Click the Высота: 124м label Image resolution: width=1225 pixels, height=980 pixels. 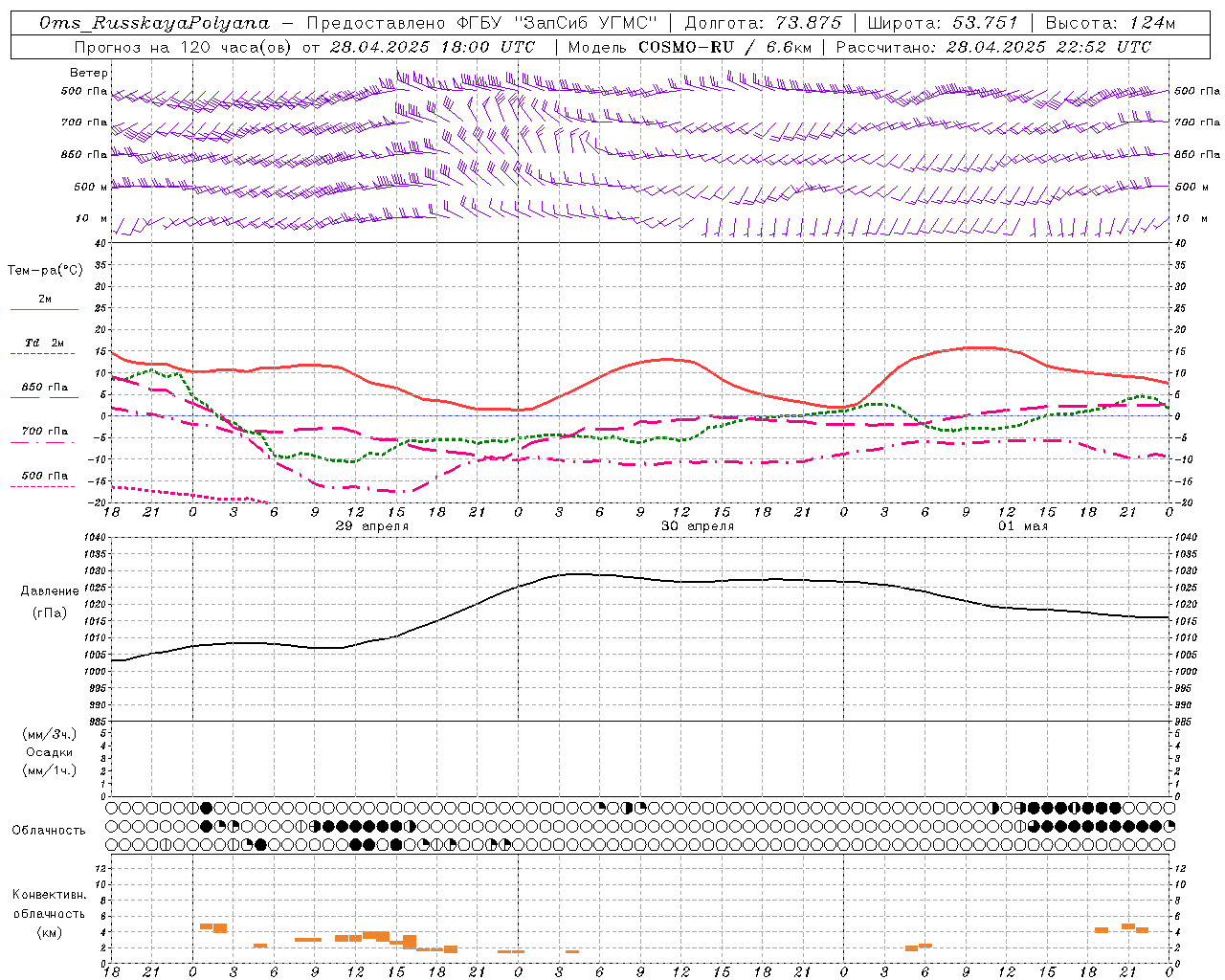pos(1110,23)
